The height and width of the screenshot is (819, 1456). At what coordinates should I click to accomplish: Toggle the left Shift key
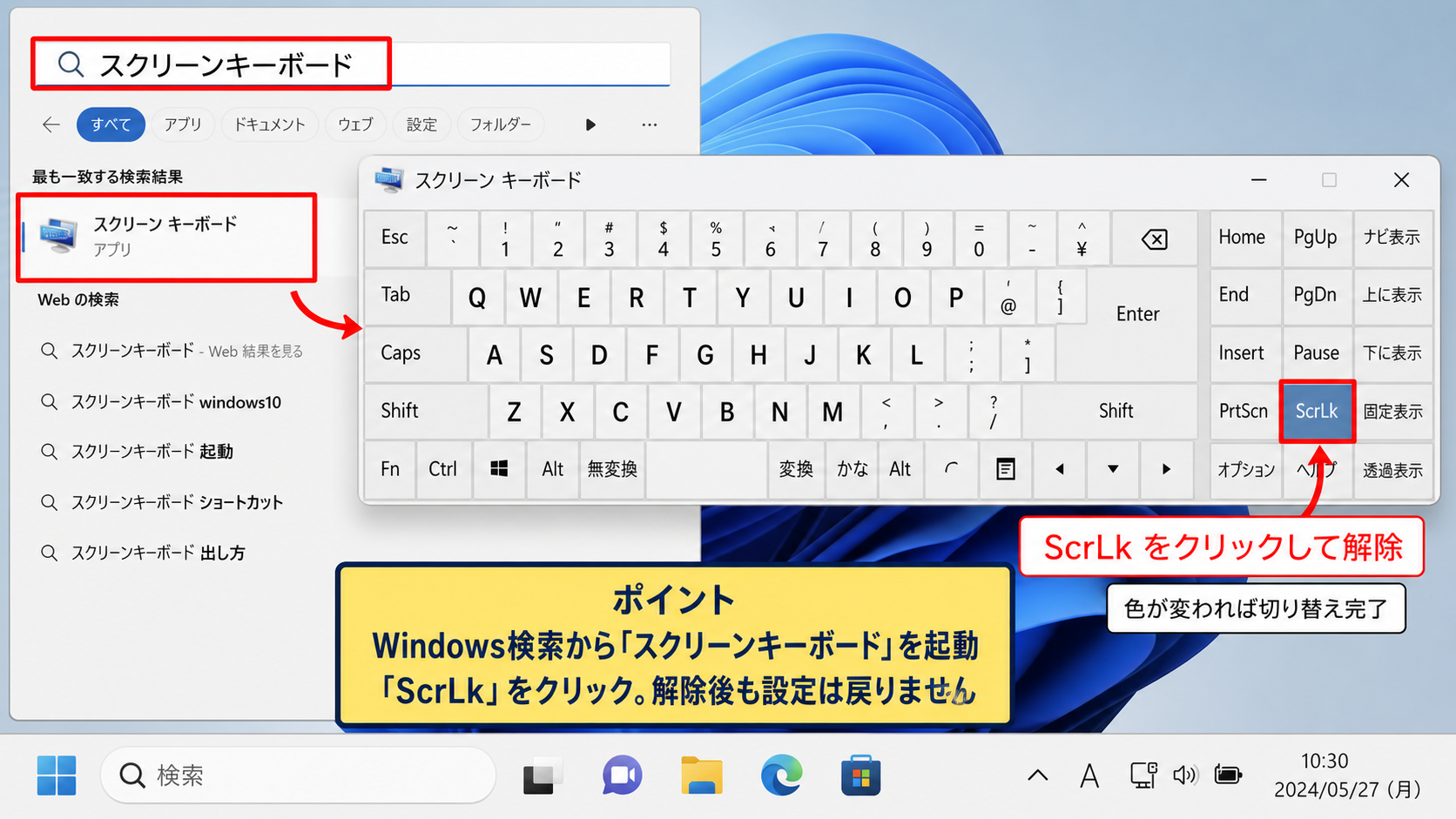[426, 411]
